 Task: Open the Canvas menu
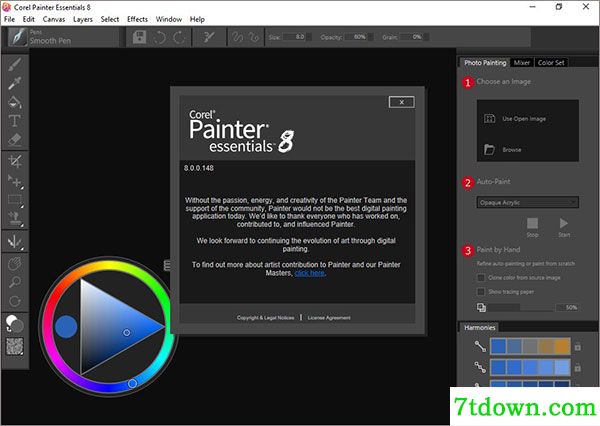tap(54, 19)
